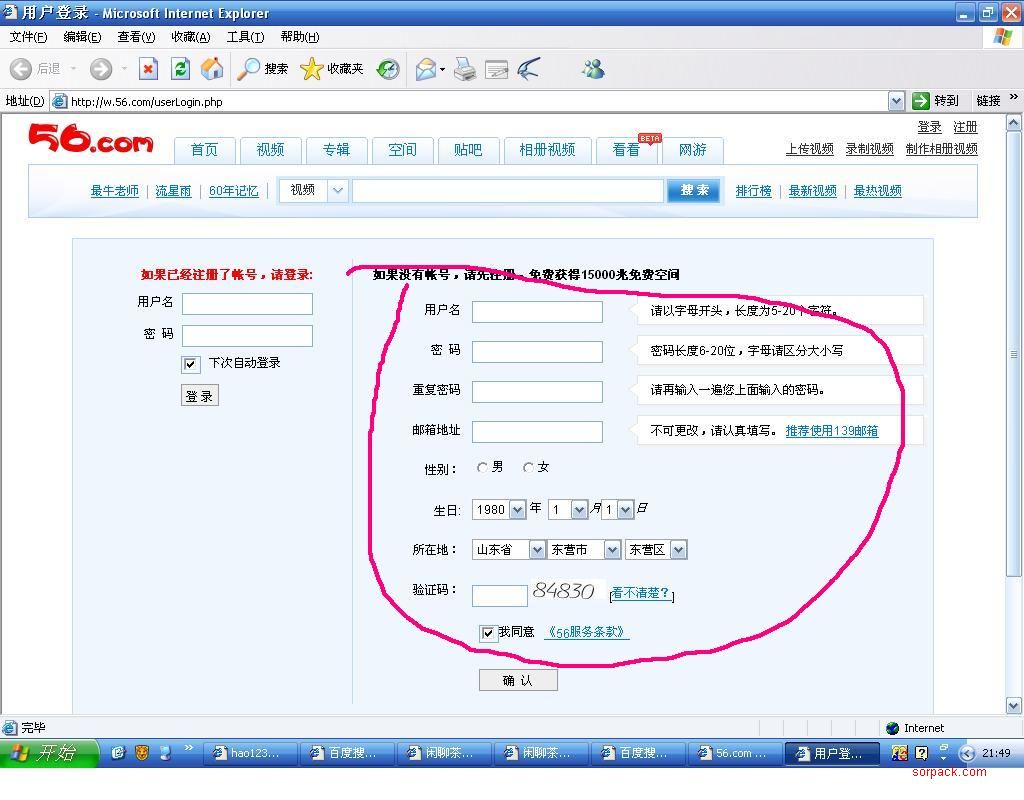Viewport: 1024px width, 800px height.
Task: Open the History toolbar icon
Action: 388,69
